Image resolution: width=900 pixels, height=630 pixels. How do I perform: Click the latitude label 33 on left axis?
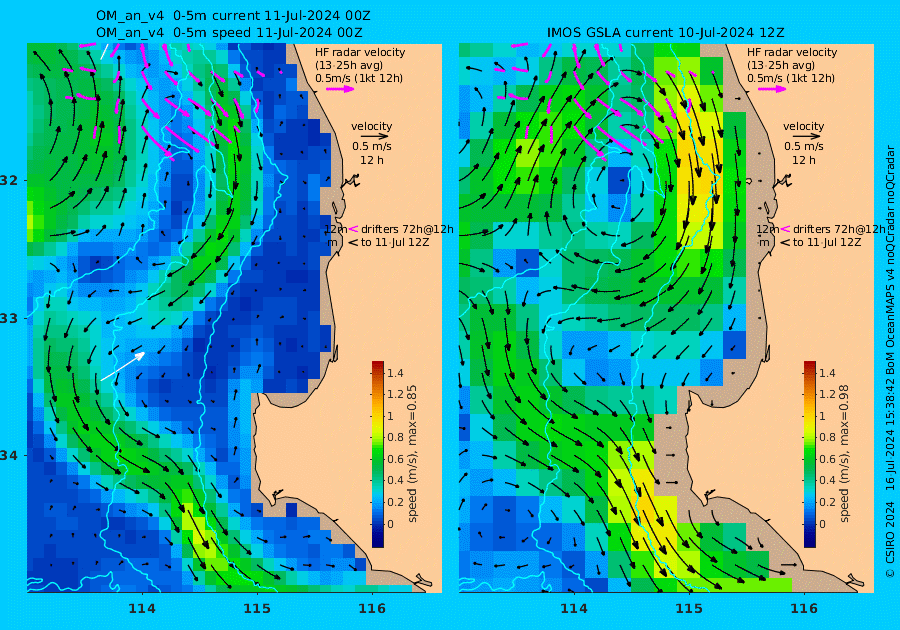(x=9, y=318)
